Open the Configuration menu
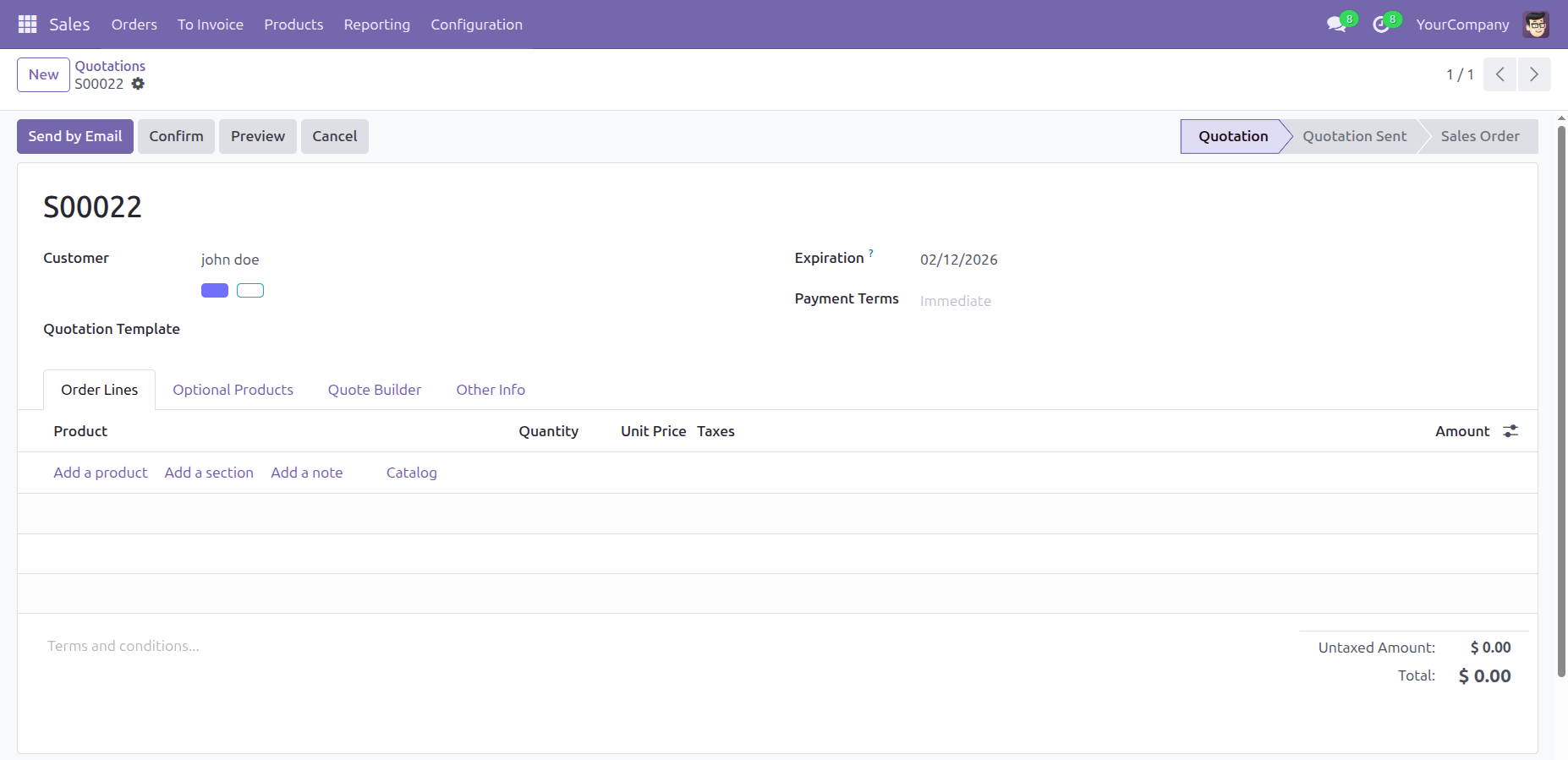The image size is (1568, 760). 476,25
